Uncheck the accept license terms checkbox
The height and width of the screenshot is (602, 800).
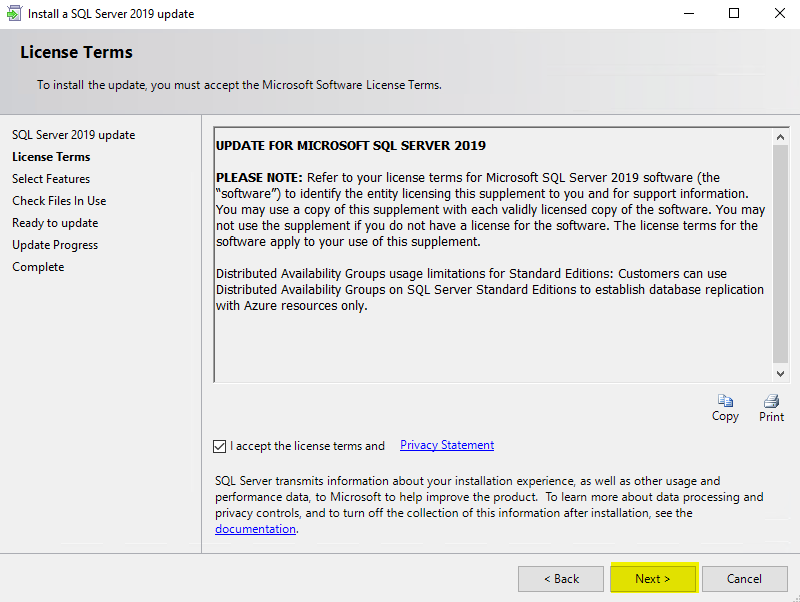click(x=220, y=446)
